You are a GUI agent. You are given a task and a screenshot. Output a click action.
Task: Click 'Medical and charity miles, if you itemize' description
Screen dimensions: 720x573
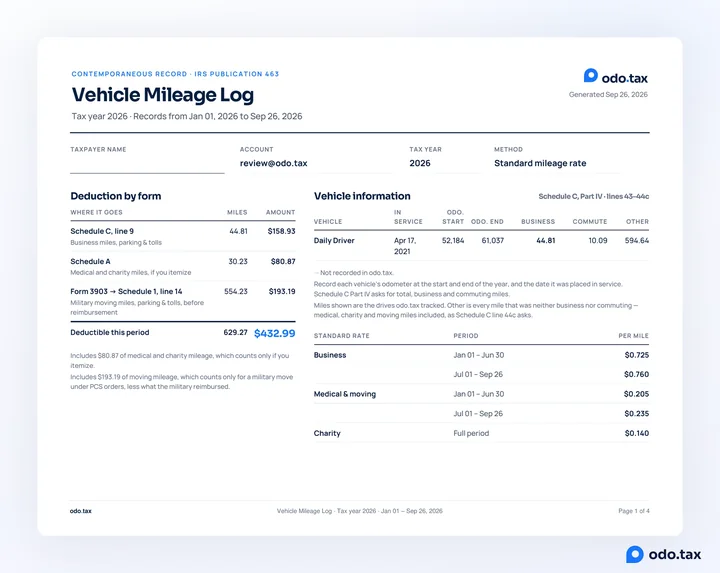point(131,273)
